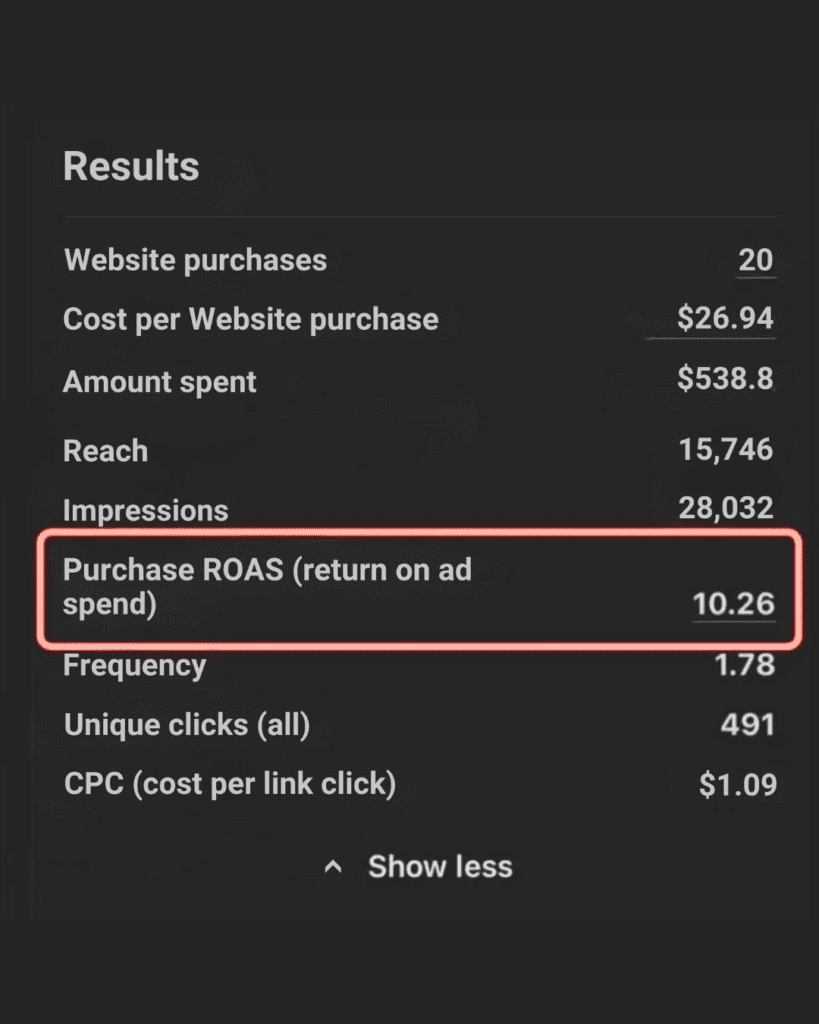Viewport: 819px width, 1024px height.
Task: Select the 491 unique clicks value
Action: coord(747,724)
